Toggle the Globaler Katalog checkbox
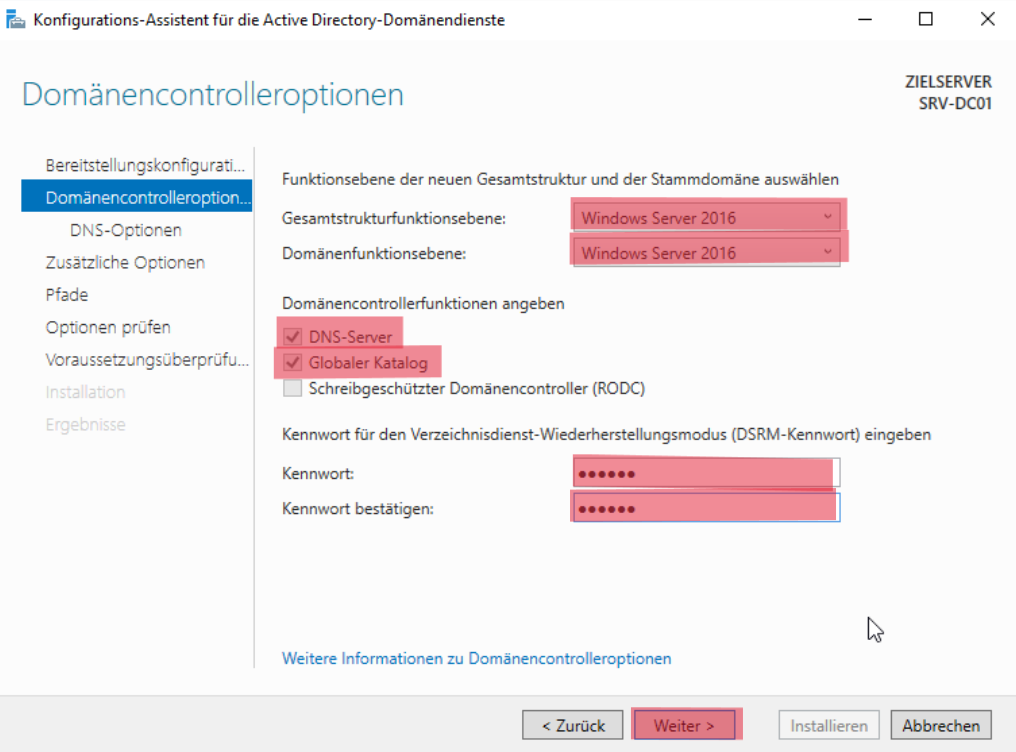Viewport: 1016px width, 752px height. (x=293, y=363)
